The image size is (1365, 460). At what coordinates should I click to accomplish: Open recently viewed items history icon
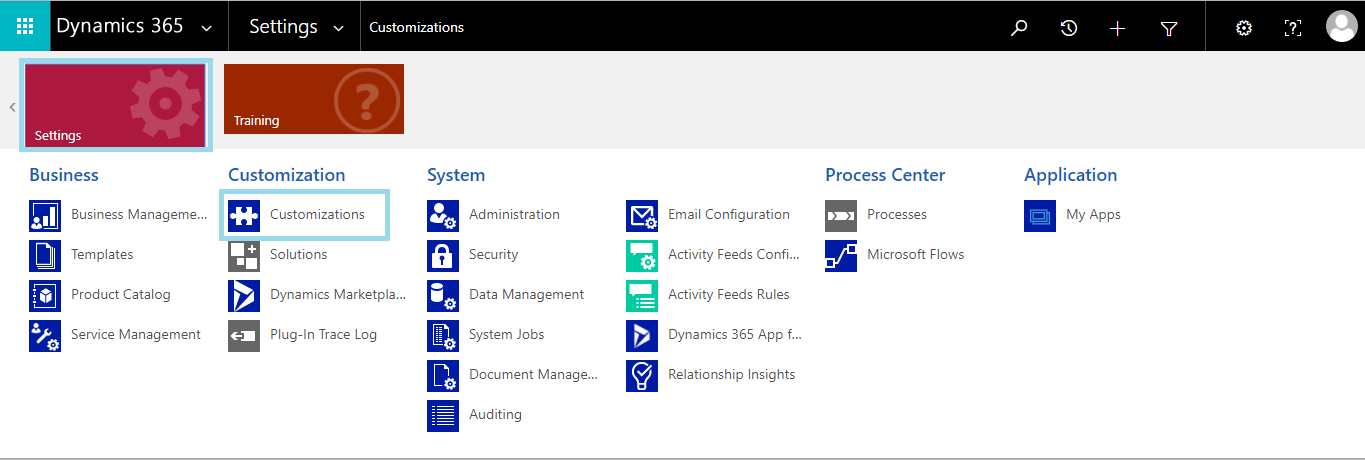(x=1069, y=28)
